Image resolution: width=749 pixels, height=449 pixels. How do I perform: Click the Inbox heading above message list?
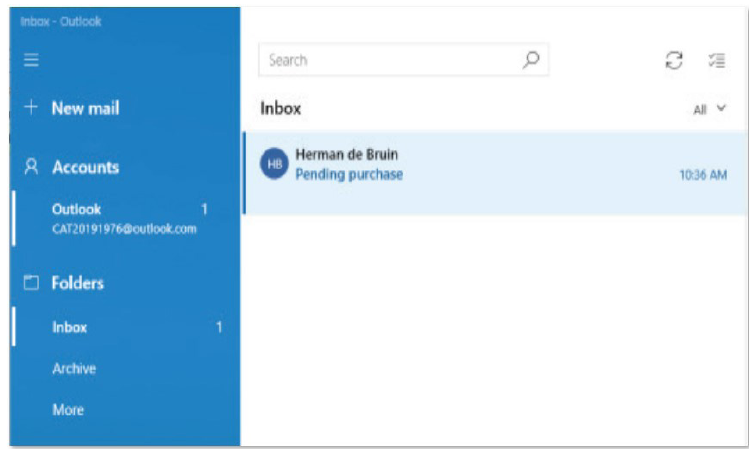pyautogui.click(x=280, y=108)
